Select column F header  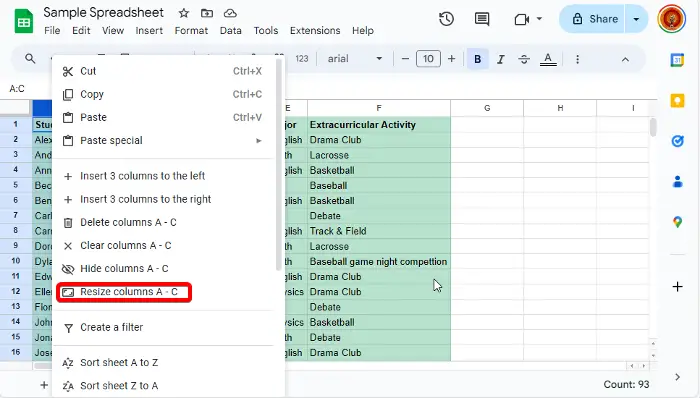379,108
